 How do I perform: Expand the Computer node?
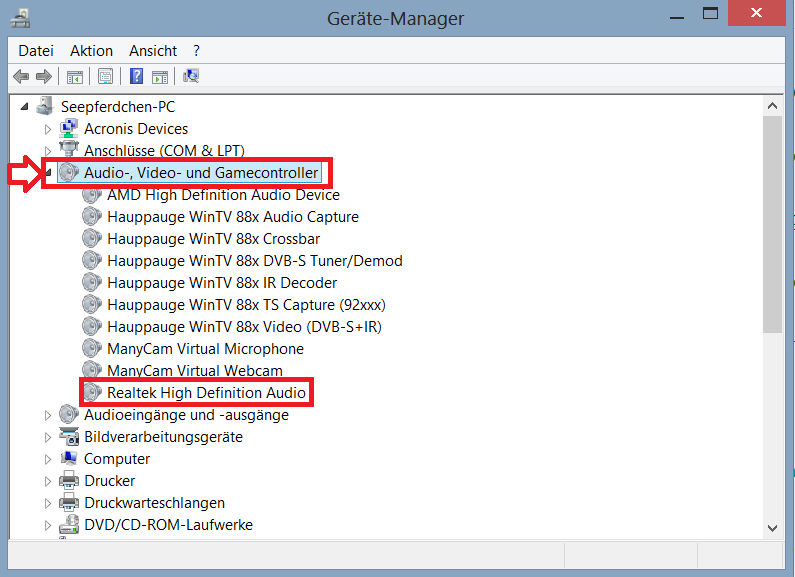tap(48, 459)
